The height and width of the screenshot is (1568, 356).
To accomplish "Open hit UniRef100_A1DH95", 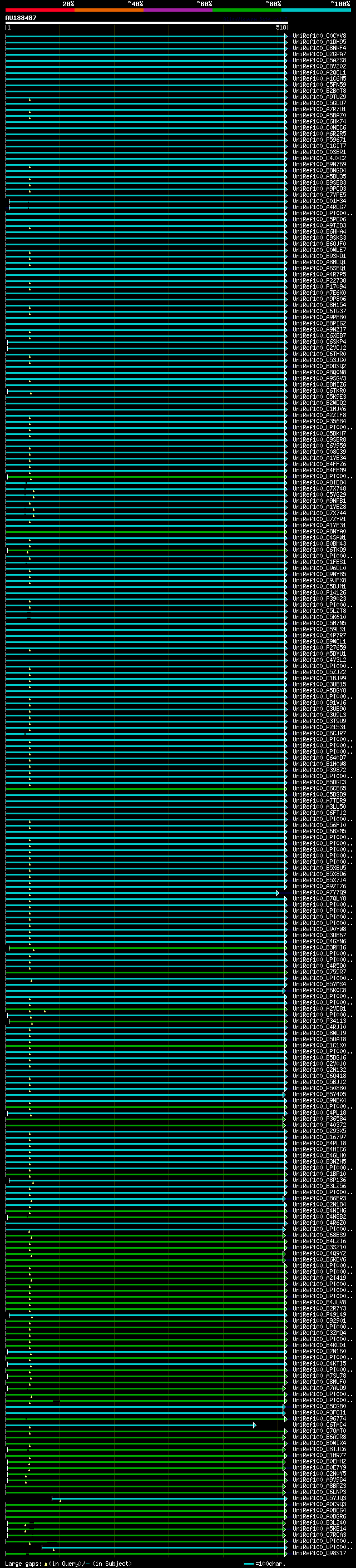I will (x=319, y=42).
